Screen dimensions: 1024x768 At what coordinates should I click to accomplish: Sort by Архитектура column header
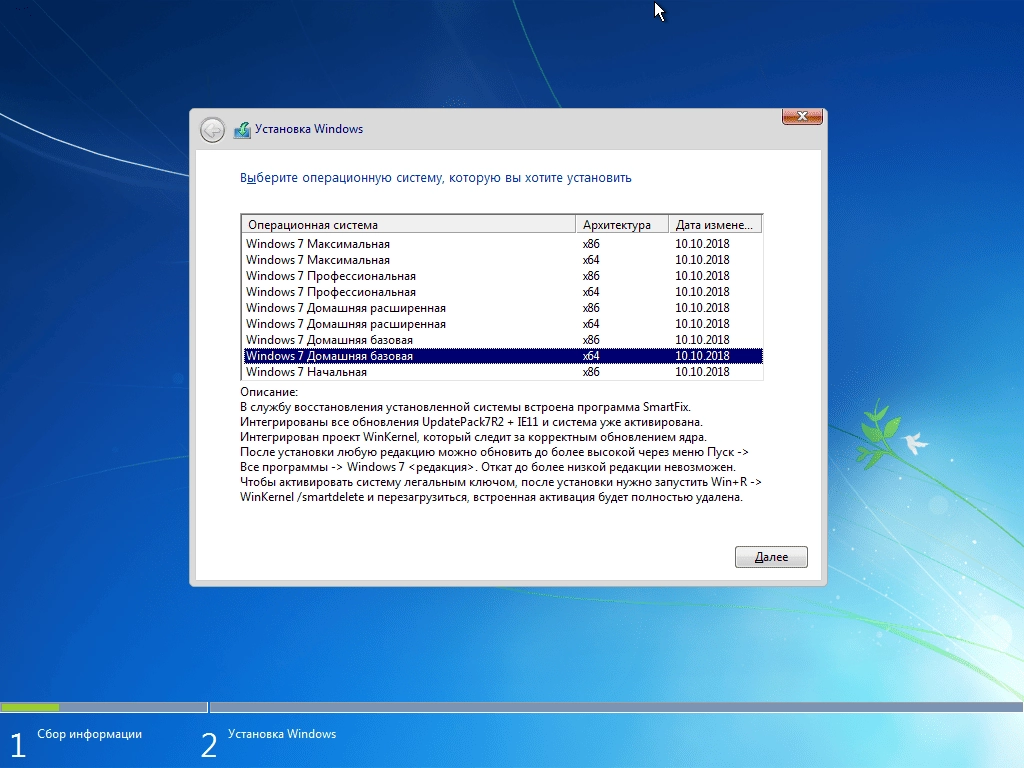(622, 225)
